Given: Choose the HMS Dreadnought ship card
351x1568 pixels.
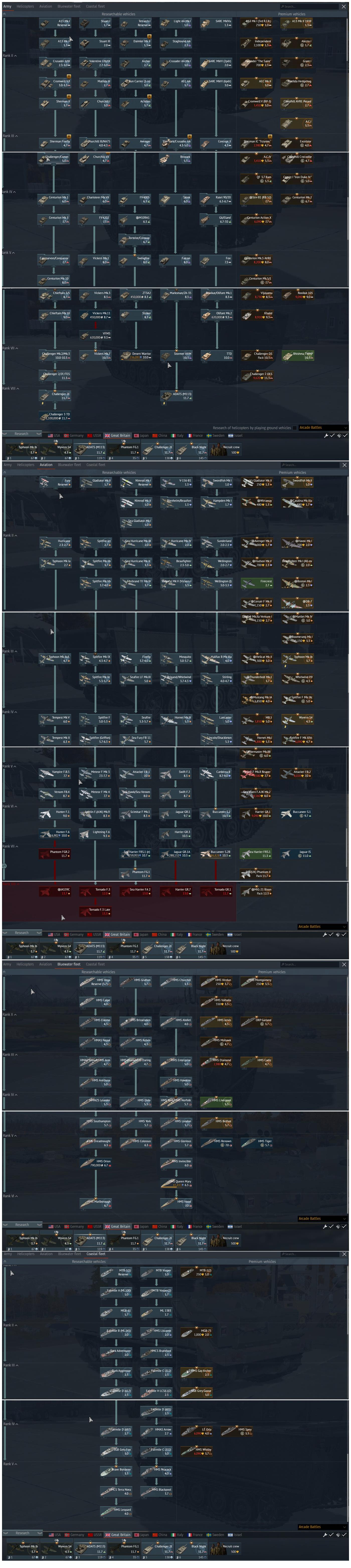Looking at the screenshot, I should coord(95,1143).
